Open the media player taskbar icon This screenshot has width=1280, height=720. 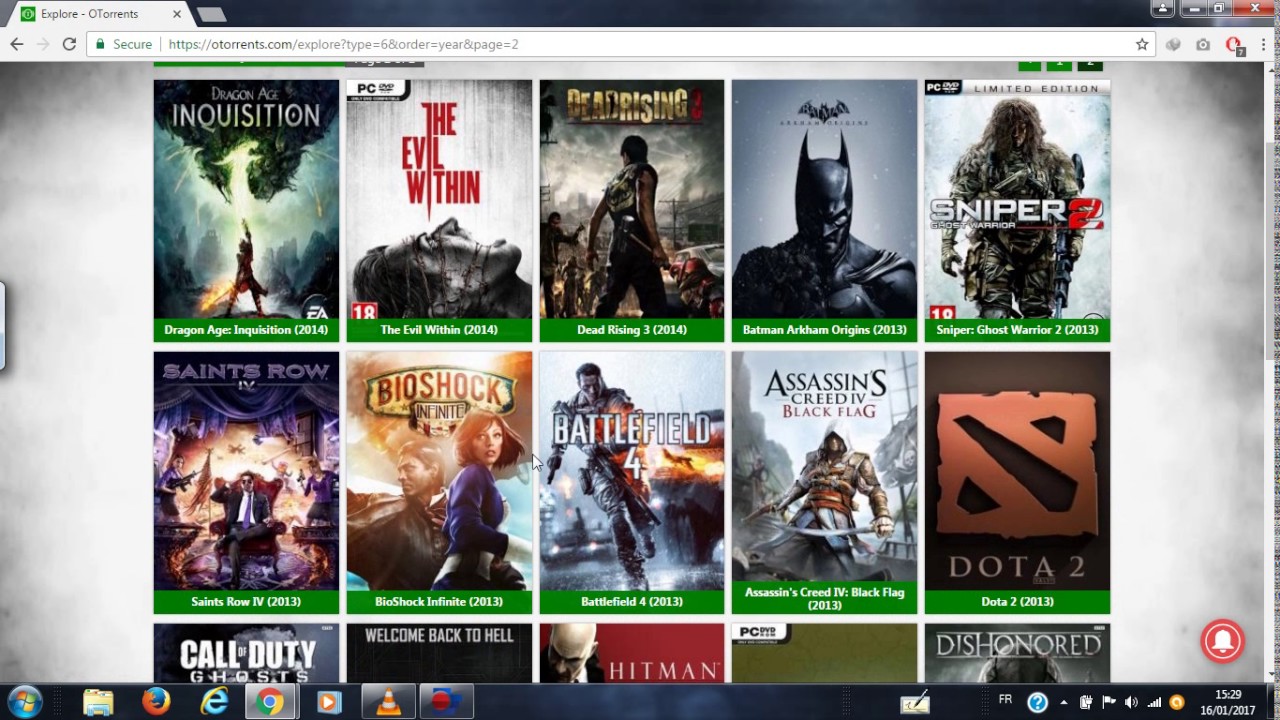pyautogui.click(x=328, y=703)
